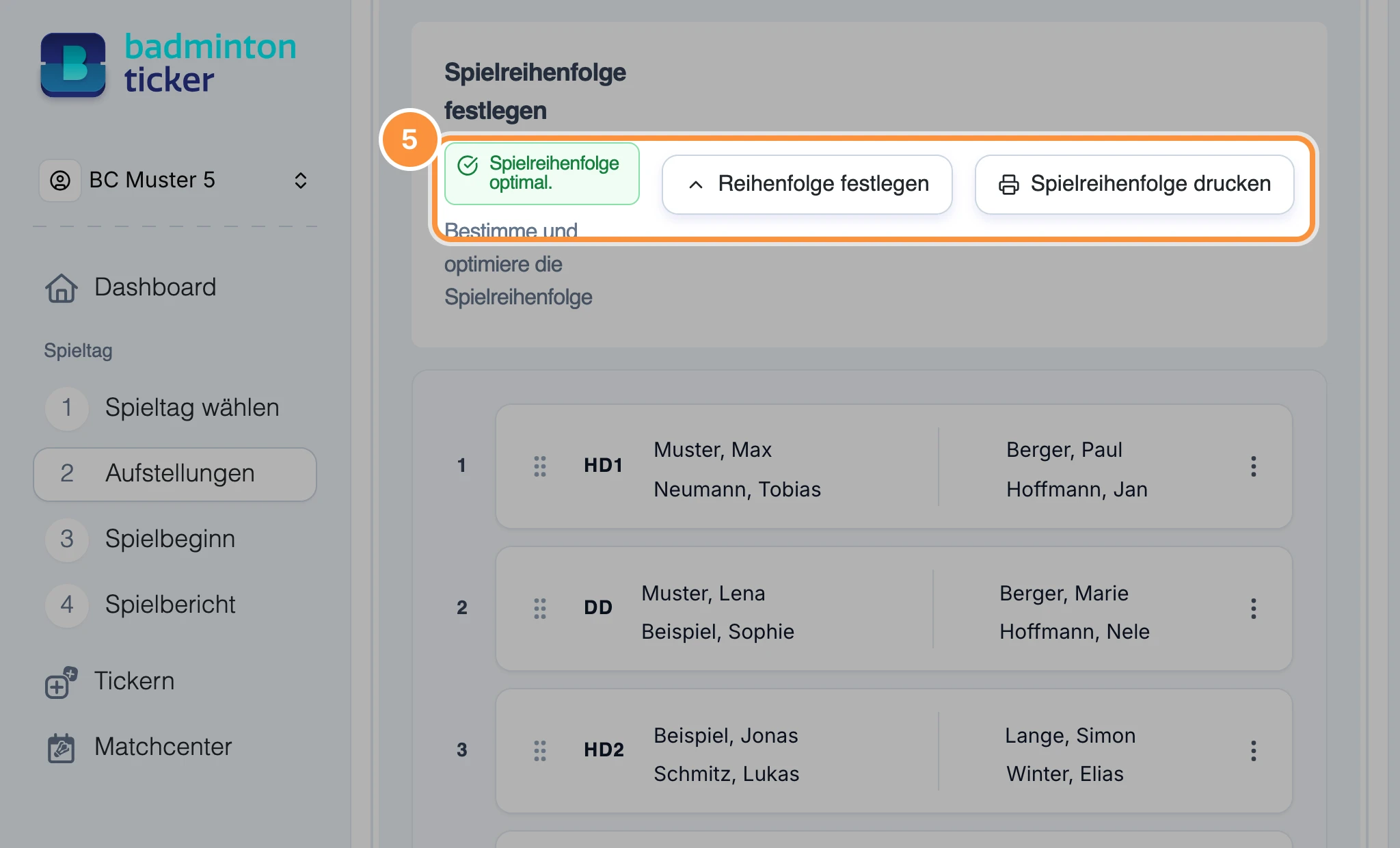Click player name Neumann, Tobias
1400x848 pixels.
(x=737, y=490)
